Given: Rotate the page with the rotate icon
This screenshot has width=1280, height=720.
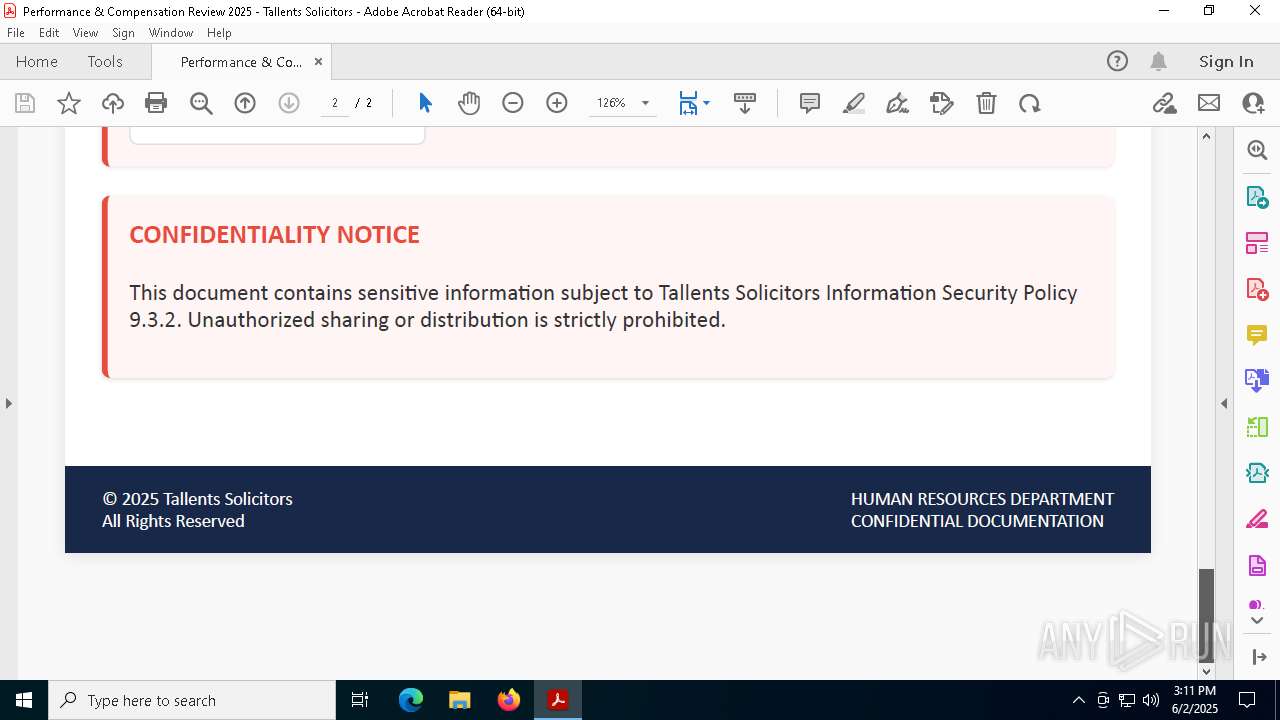Looking at the screenshot, I should point(1030,103).
